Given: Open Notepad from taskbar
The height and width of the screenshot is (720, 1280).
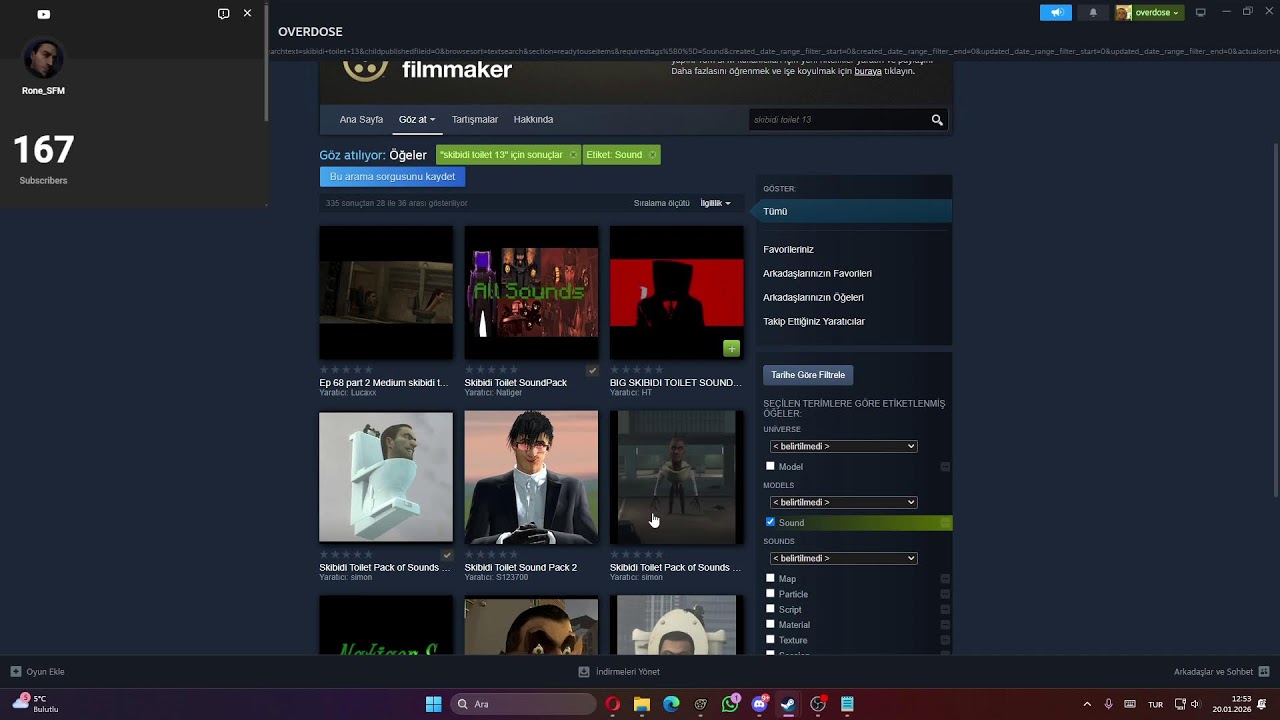Looking at the screenshot, I should click(x=848, y=704).
